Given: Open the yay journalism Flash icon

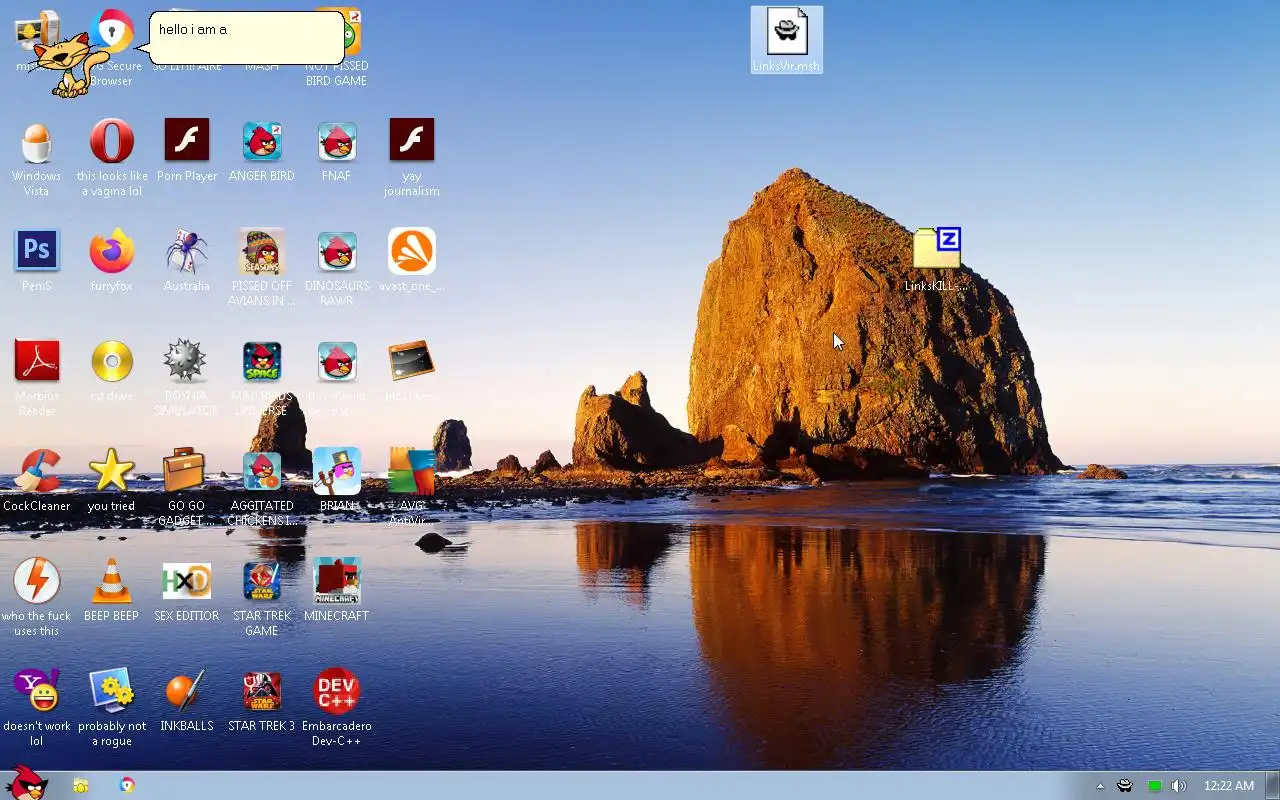Looking at the screenshot, I should (412, 140).
